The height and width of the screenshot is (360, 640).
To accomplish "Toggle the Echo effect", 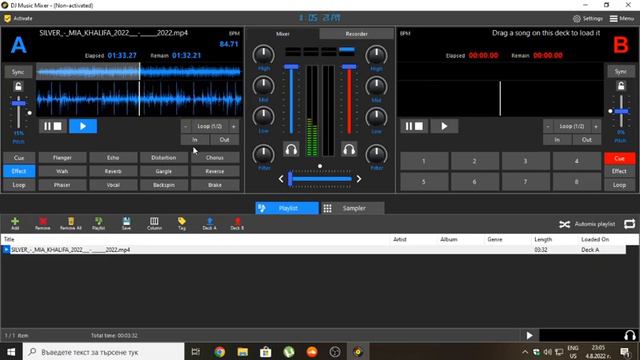I will point(113,158).
